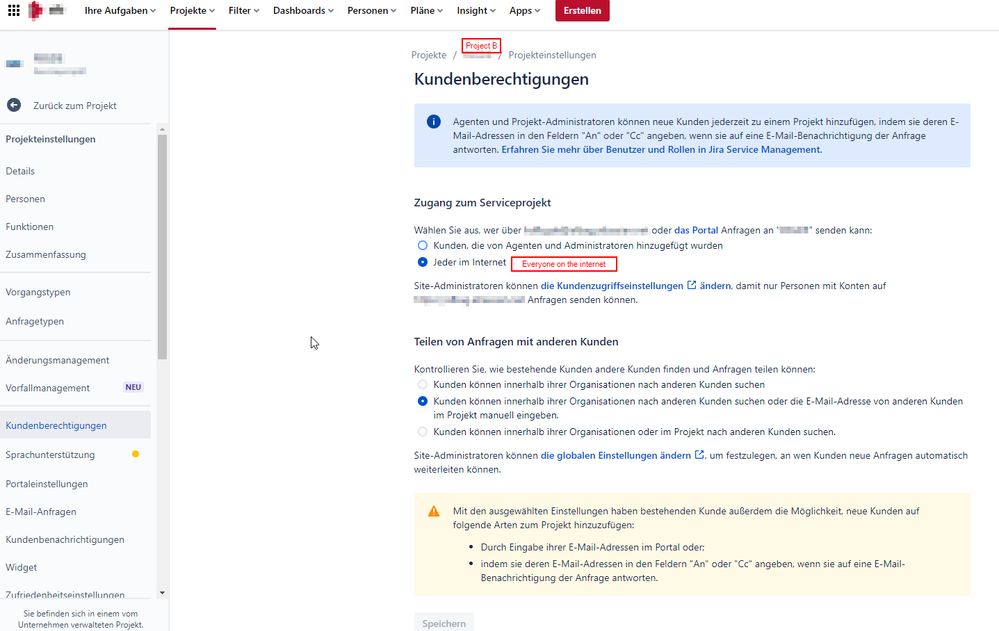Click the sidebar vertical scrollbar thumb
The width and height of the screenshot is (999, 631).
click(162, 247)
